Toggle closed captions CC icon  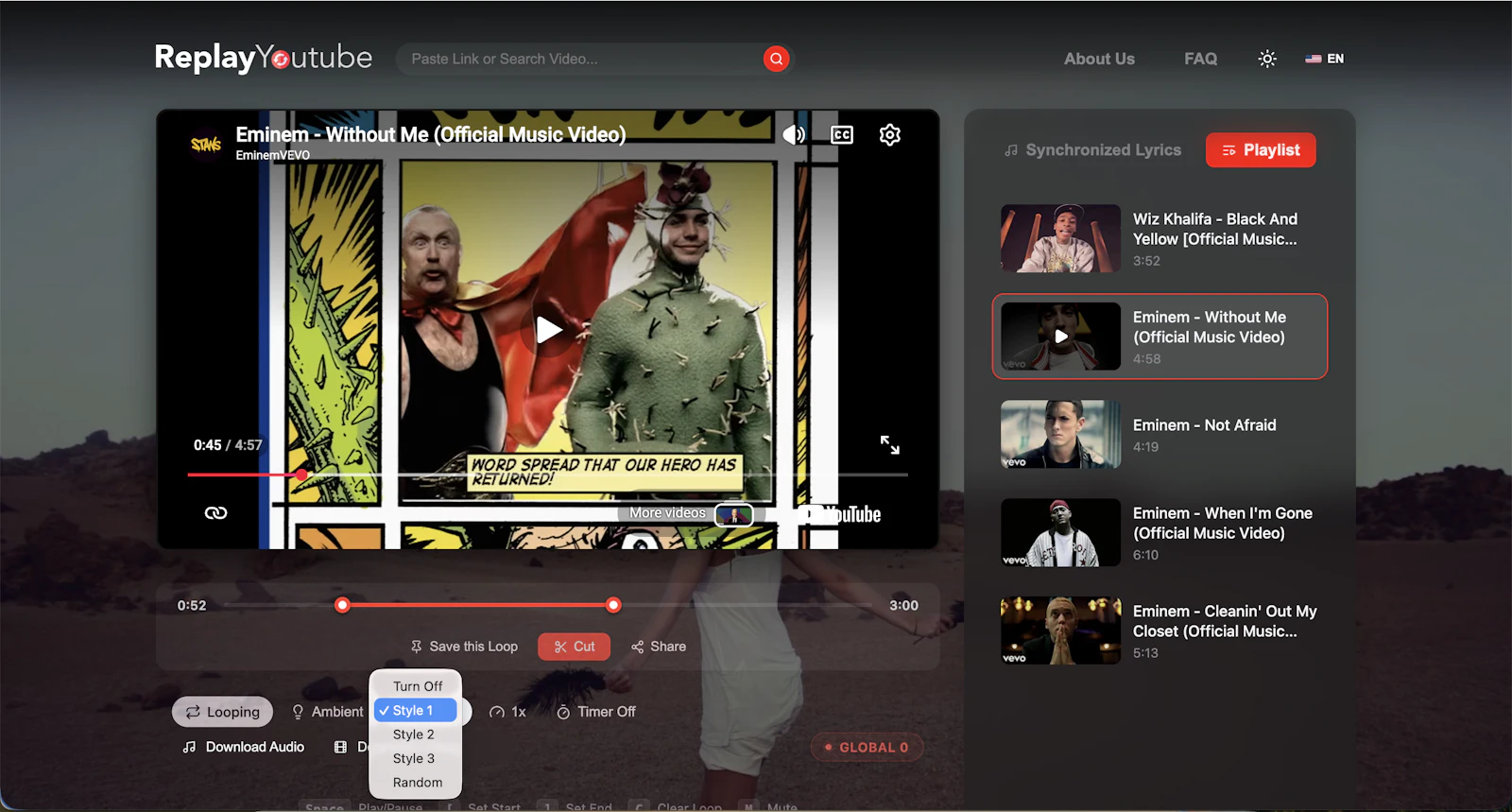click(x=842, y=134)
